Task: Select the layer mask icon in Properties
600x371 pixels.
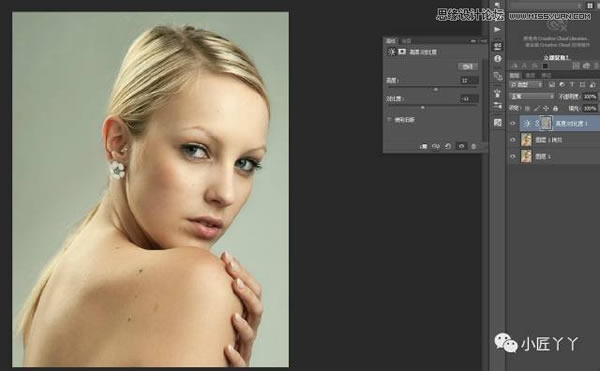Action: tap(402, 52)
